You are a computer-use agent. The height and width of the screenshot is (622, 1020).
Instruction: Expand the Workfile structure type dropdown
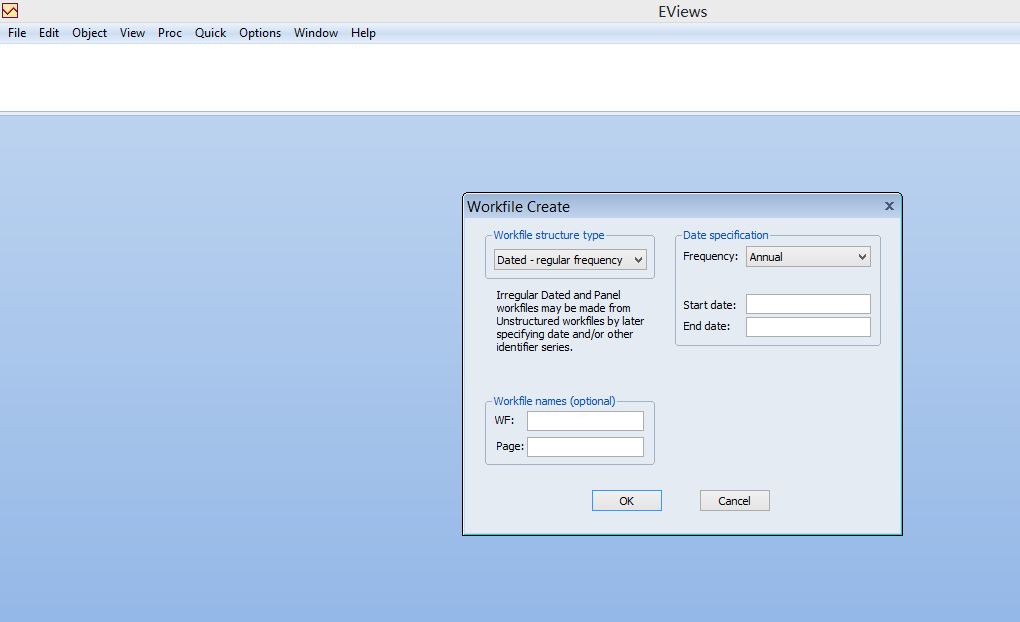coord(570,260)
